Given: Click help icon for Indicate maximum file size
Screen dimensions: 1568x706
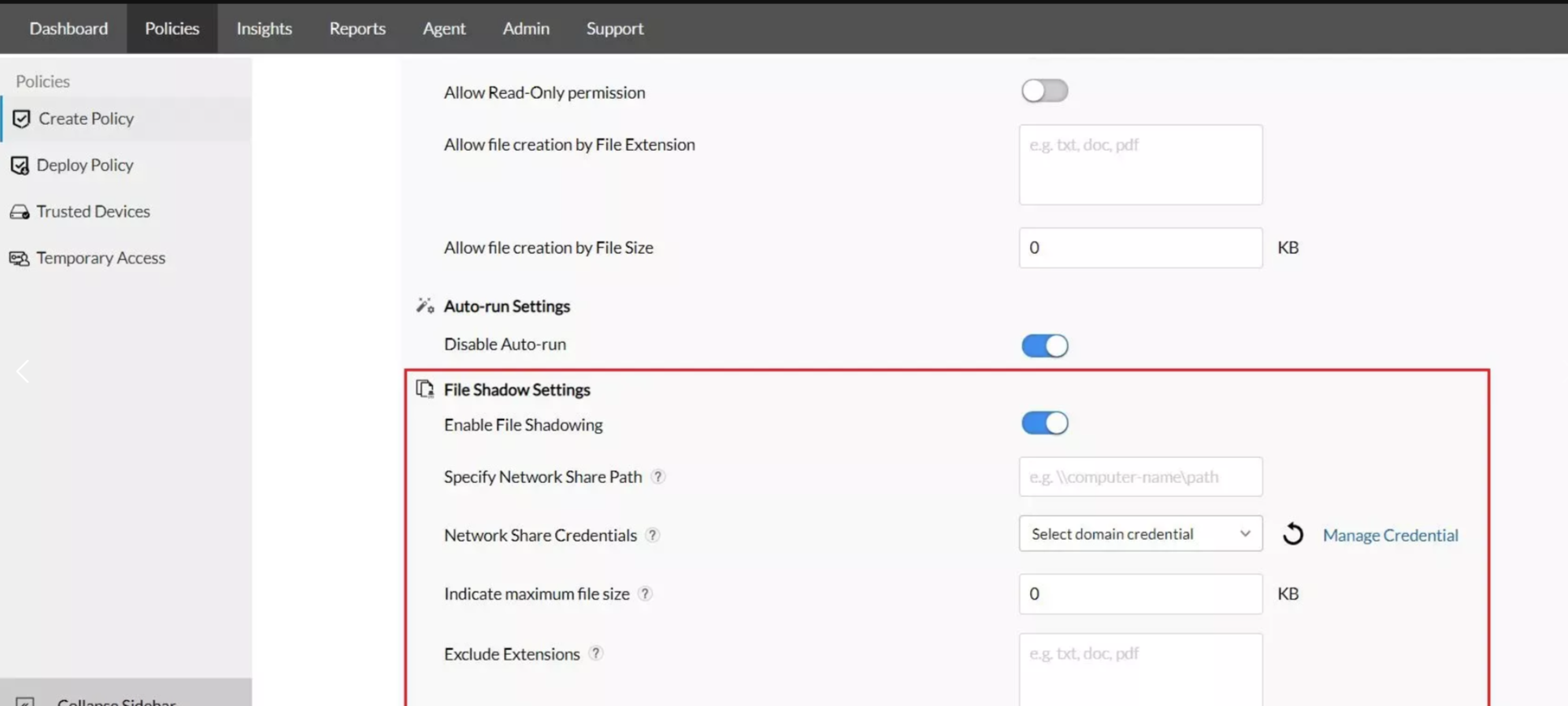Looking at the screenshot, I should 645,593.
